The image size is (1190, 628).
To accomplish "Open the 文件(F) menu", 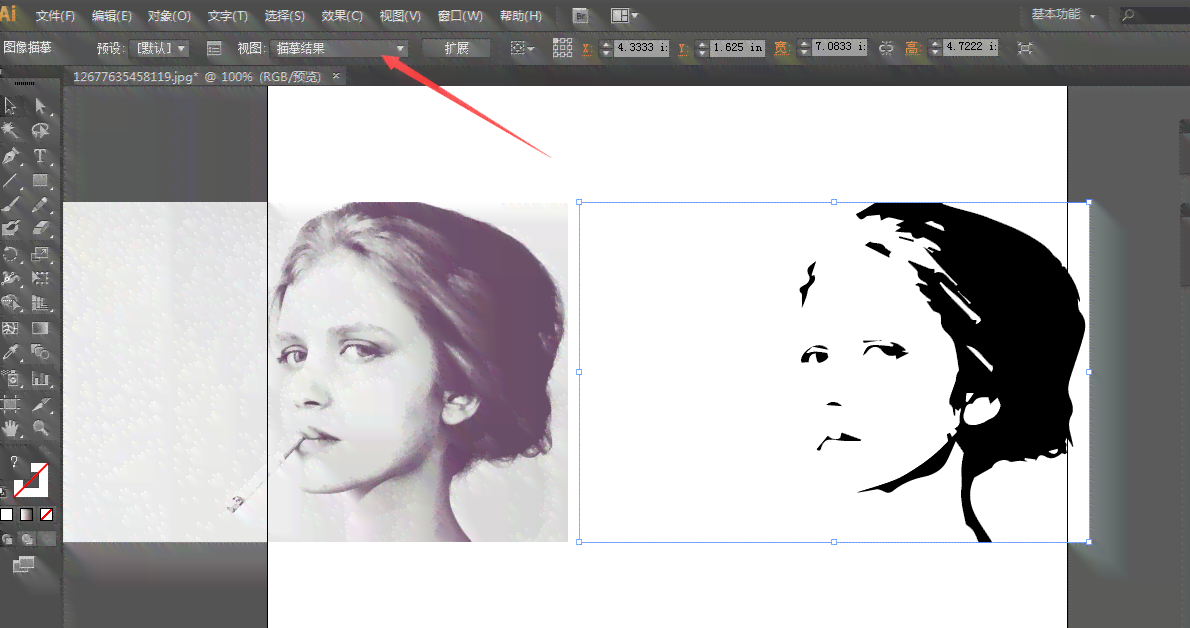I will click(x=55, y=15).
